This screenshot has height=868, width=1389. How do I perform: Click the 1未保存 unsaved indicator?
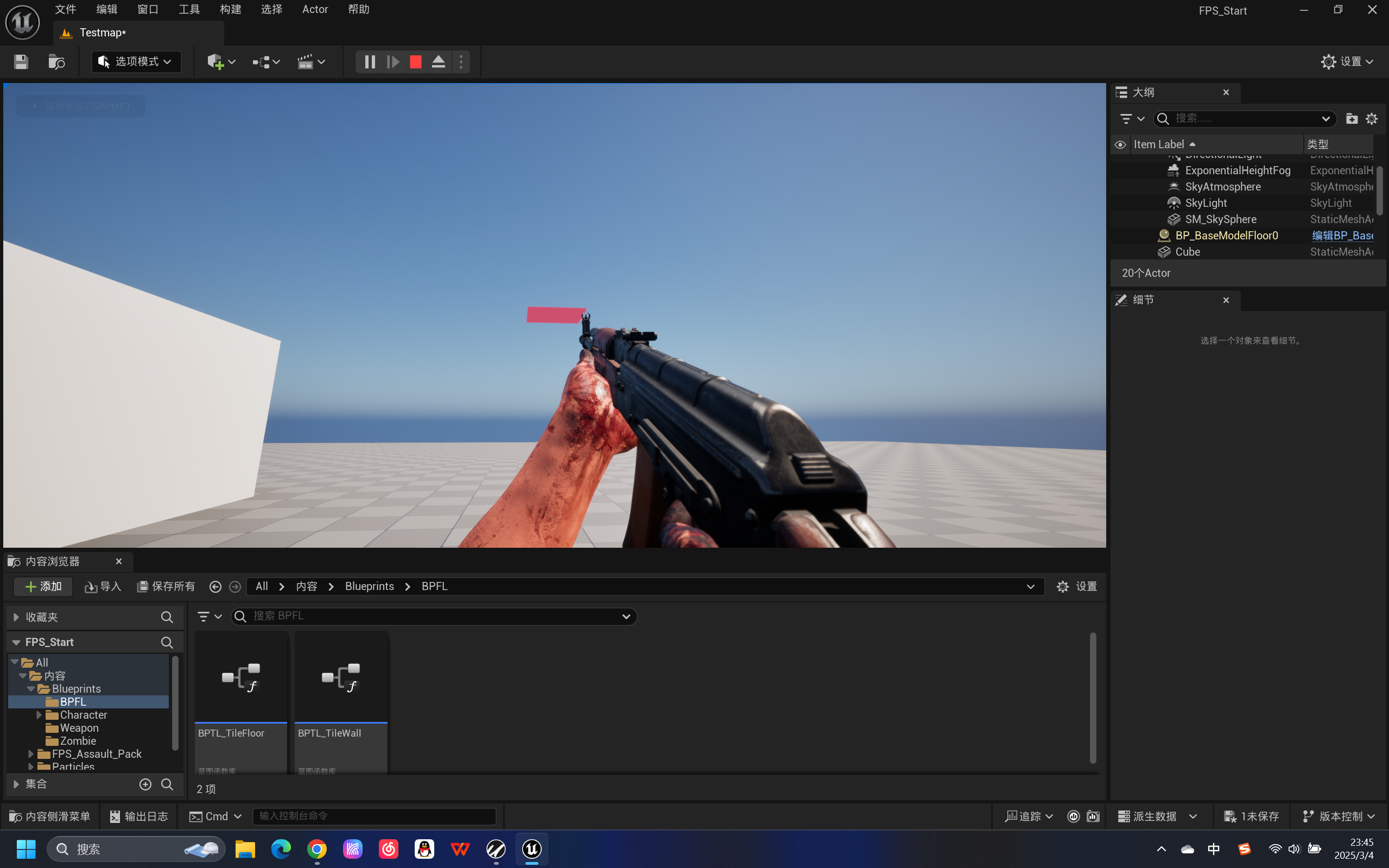coord(1252,816)
